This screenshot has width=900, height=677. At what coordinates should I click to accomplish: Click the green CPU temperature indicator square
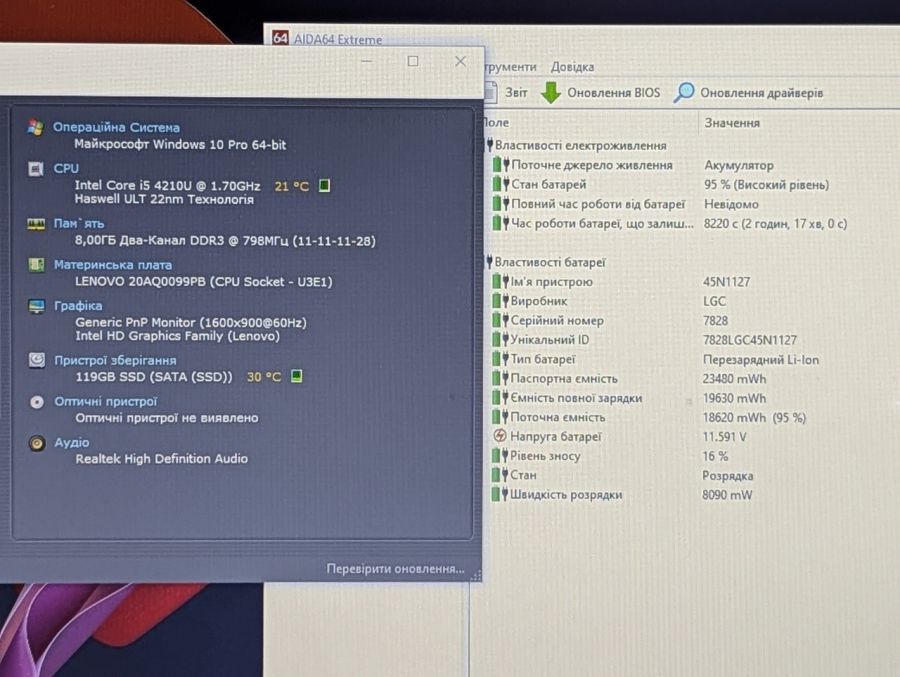324,185
